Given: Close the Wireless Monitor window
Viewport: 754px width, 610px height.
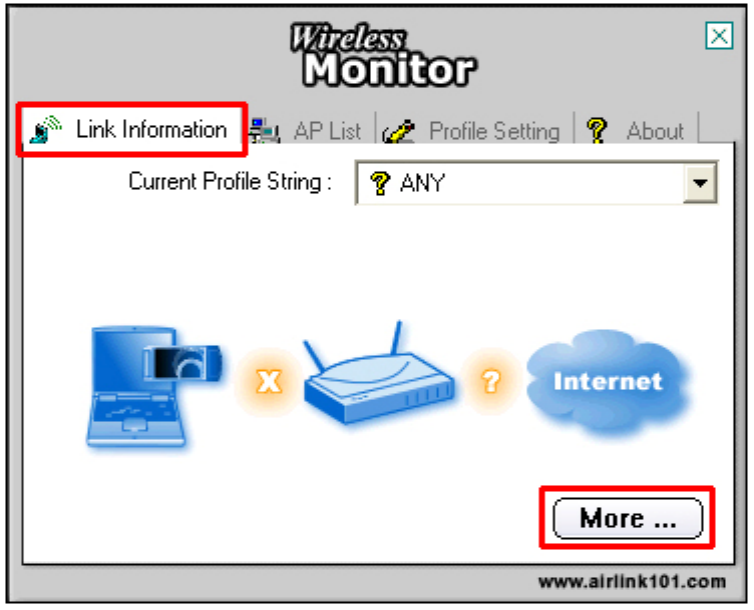Looking at the screenshot, I should point(719,35).
